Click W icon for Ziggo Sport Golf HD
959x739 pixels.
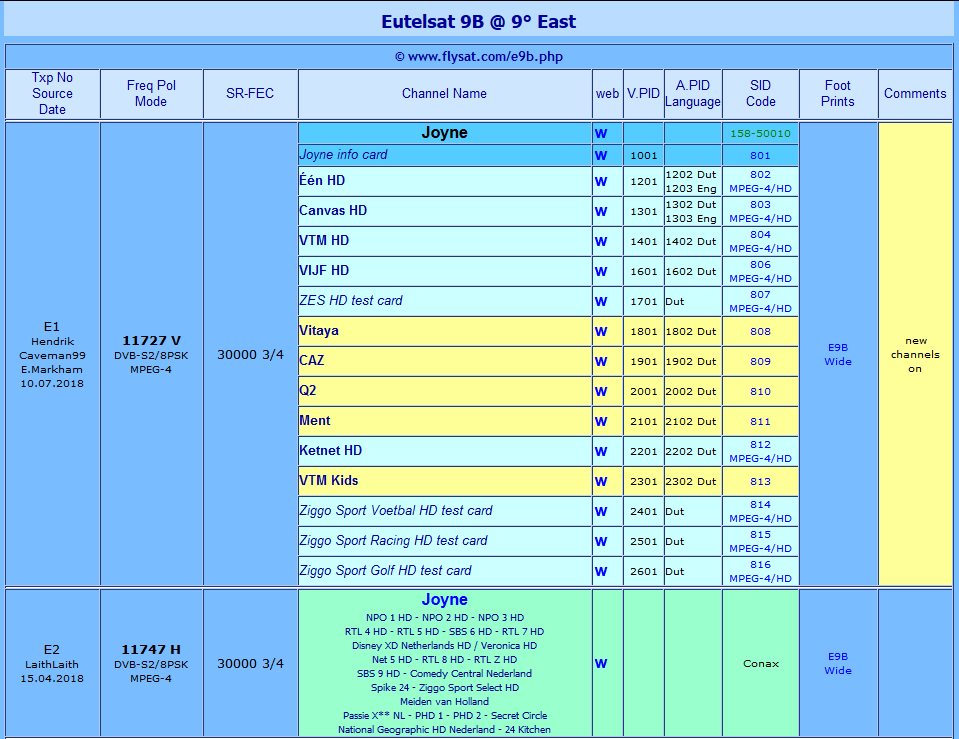click(x=601, y=571)
